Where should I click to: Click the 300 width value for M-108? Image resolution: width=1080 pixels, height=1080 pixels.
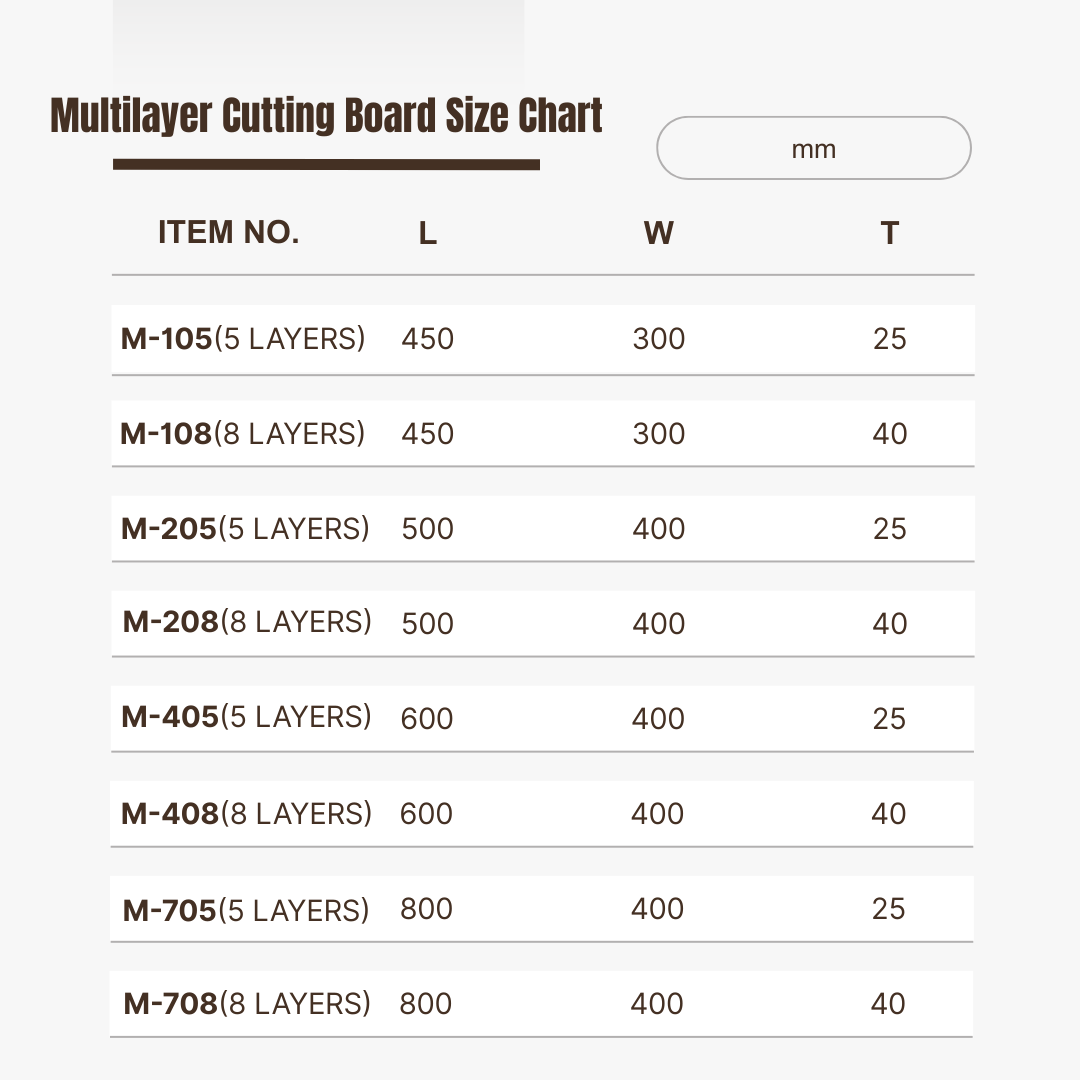tap(658, 434)
